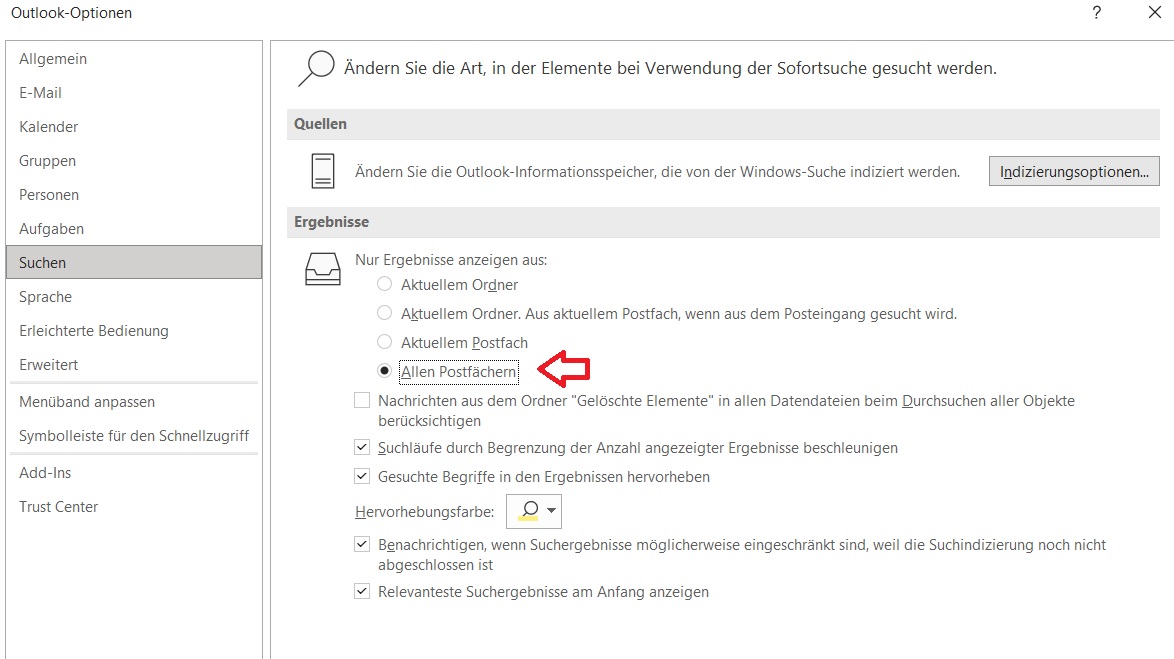The height and width of the screenshot is (659, 1174).
Task: Open the Aufgaben options category
Action: pyautogui.click(x=134, y=229)
